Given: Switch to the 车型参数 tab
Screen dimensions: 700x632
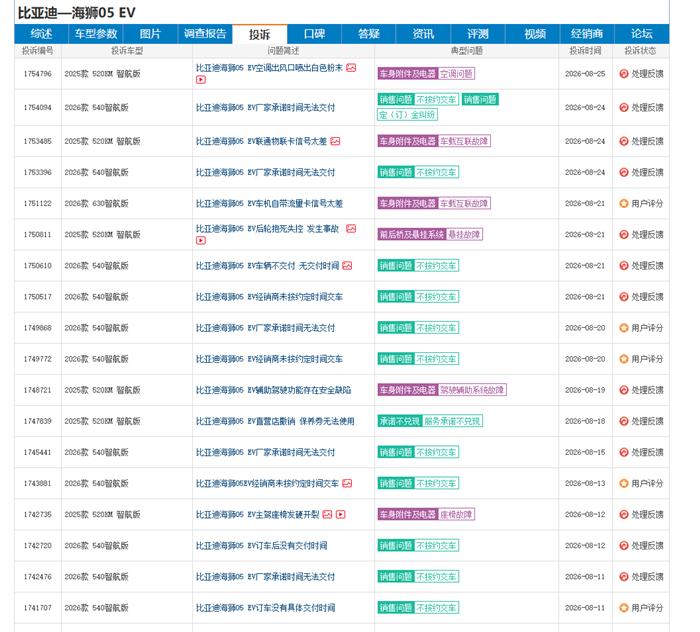Looking at the screenshot, I should click(x=96, y=34).
